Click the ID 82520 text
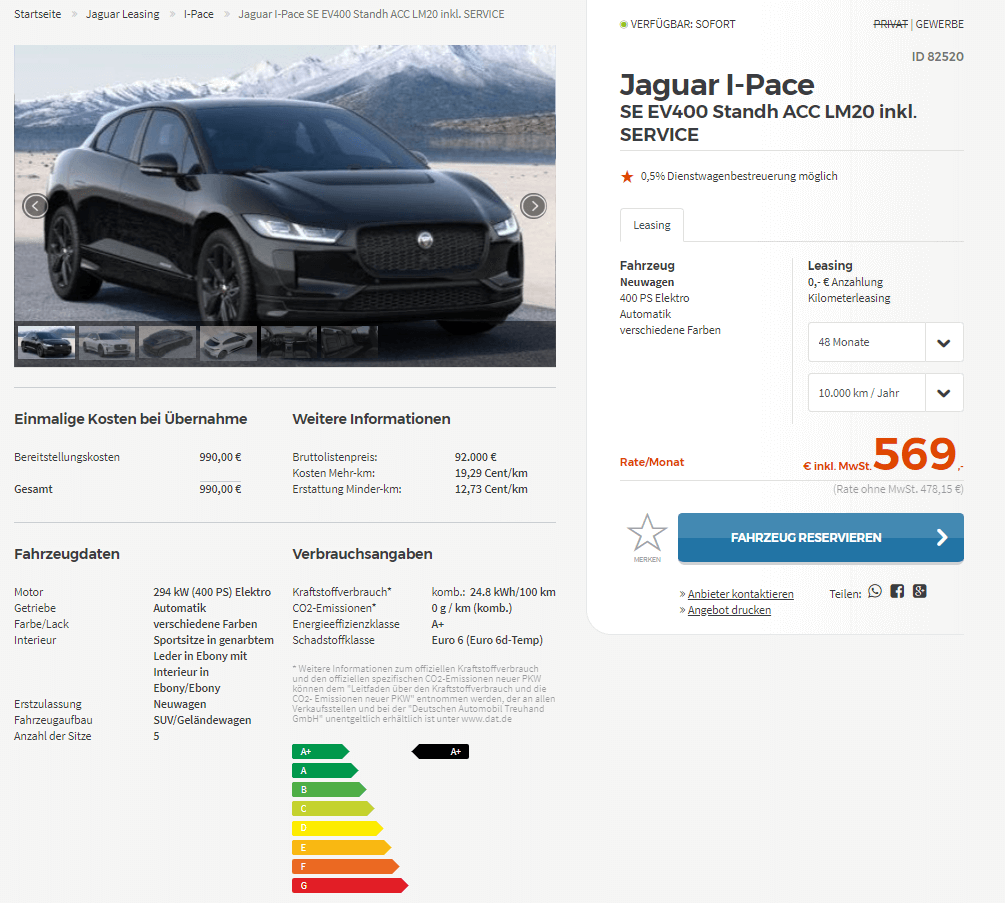This screenshot has width=1005, height=903. coord(938,56)
